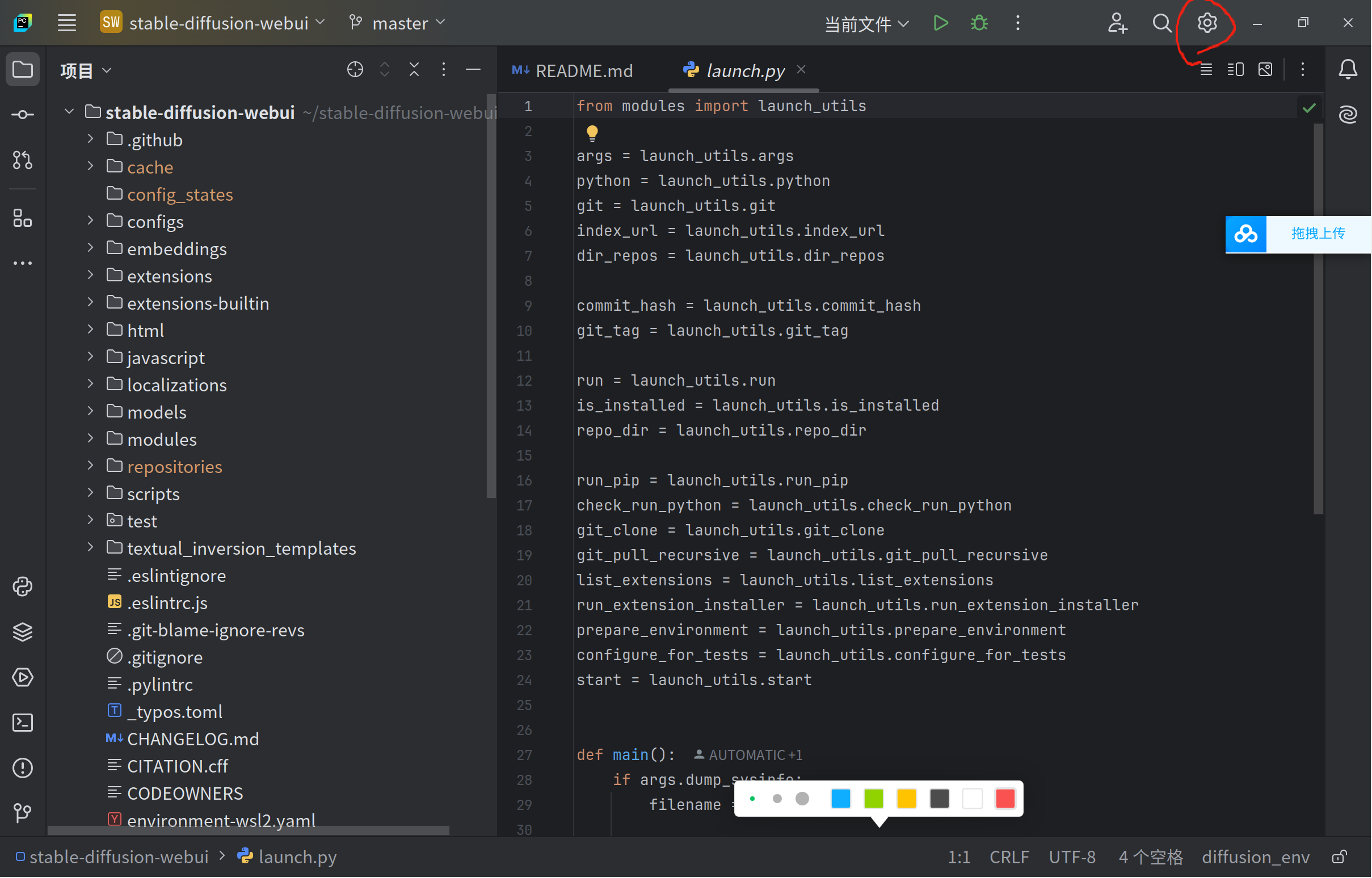This screenshot has width=1372, height=878.
Task: Click Select Opened File crosshair icon
Action: [x=355, y=70]
